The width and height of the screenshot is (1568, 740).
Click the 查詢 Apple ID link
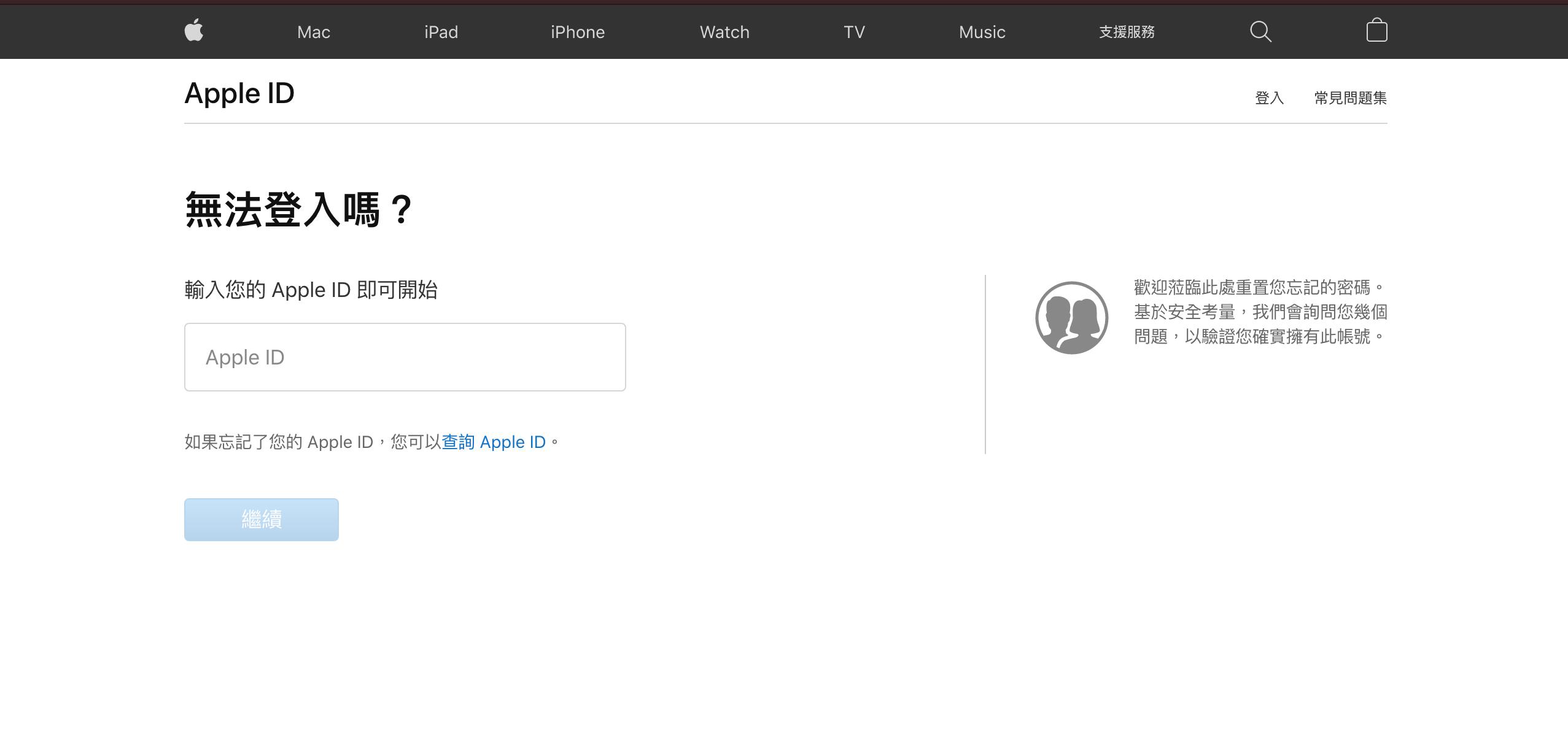[494, 442]
